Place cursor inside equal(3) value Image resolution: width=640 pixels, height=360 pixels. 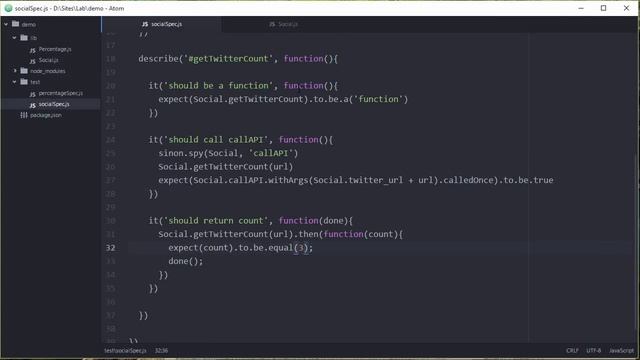pyautogui.click(x=301, y=248)
